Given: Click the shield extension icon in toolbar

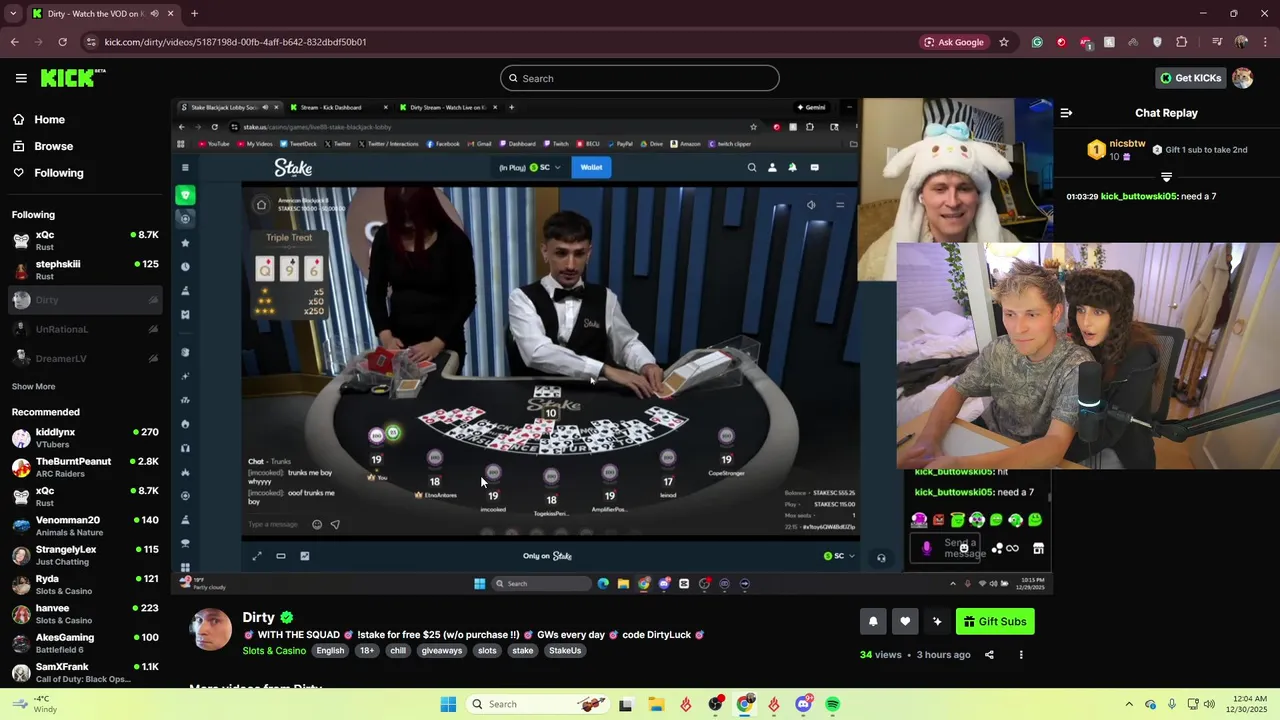Looking at the screenshot, I should point(1158,42).
